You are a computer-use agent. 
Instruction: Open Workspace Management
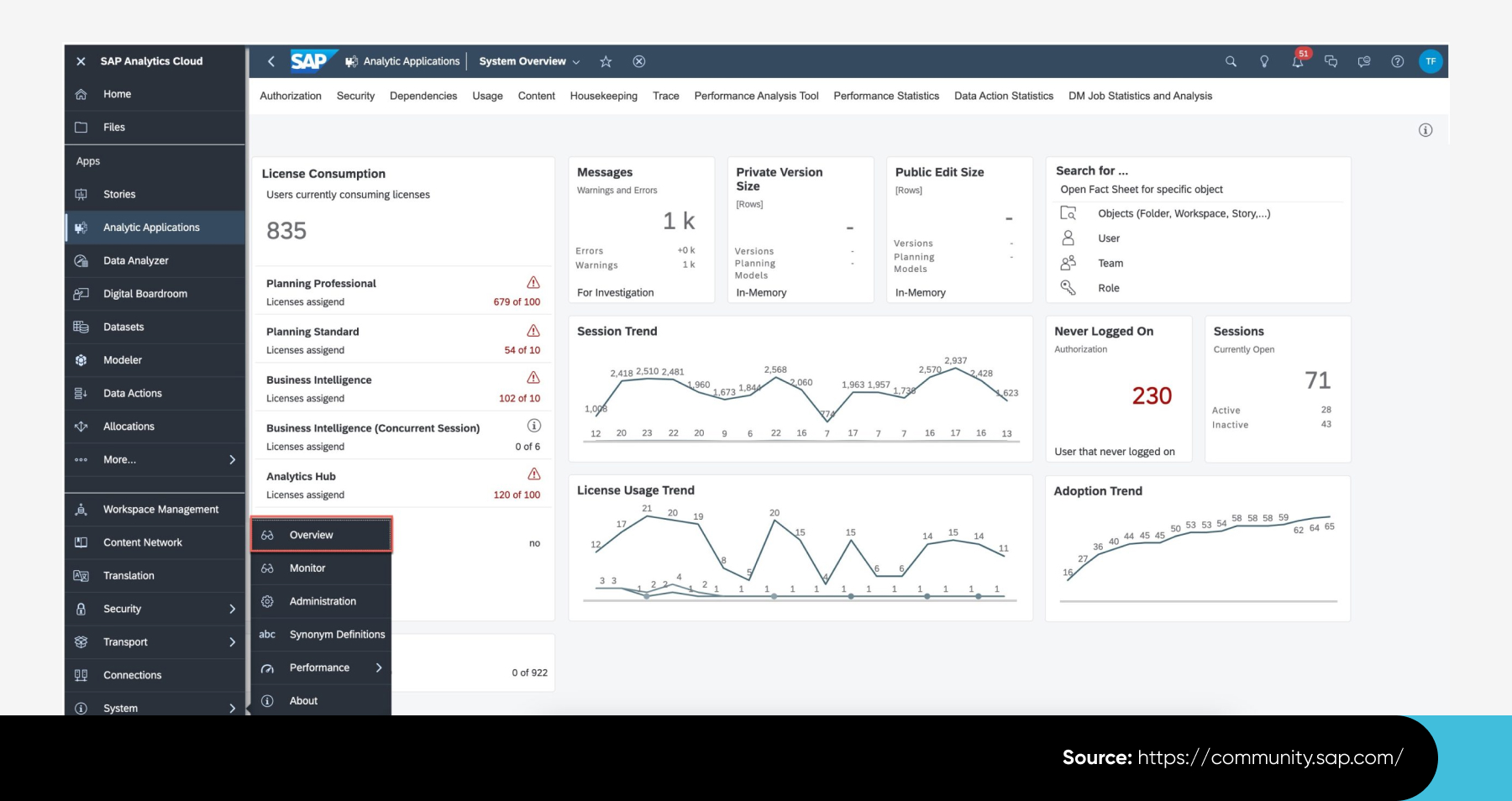tap(160, 509)
